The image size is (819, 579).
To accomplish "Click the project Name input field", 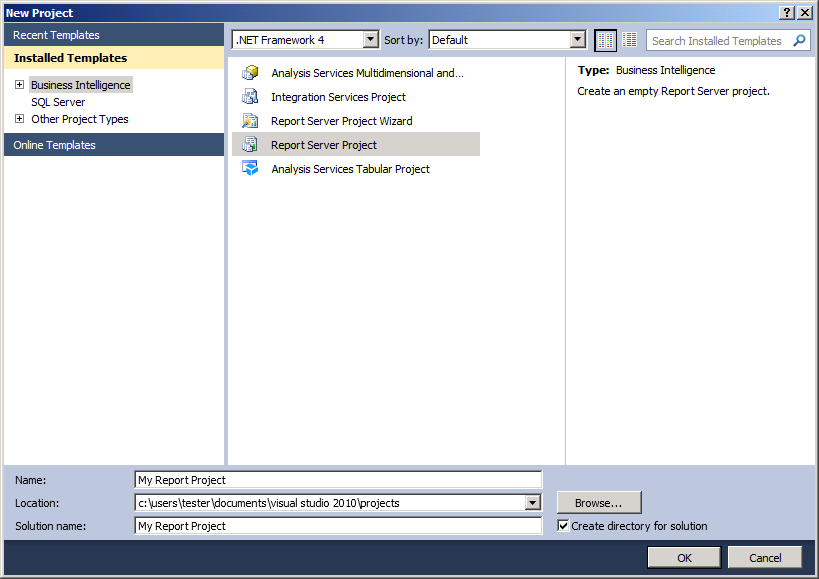I will (x=338, y=480).
